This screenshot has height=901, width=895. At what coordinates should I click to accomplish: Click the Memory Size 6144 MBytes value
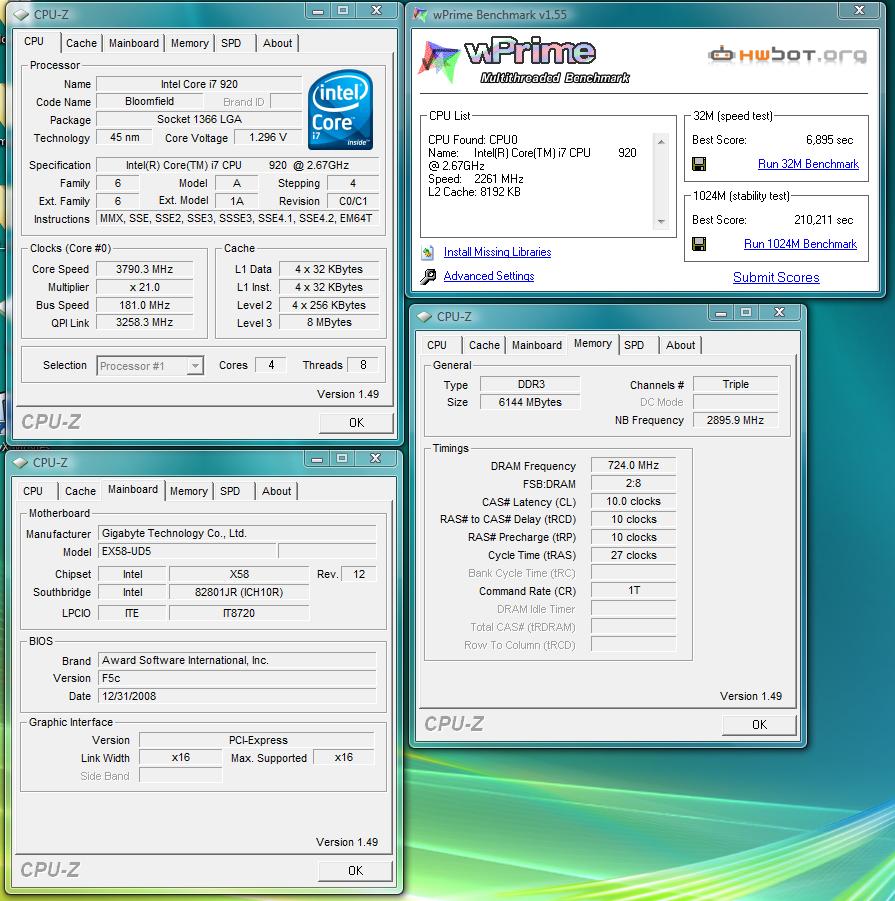click(x=530, y=403)
